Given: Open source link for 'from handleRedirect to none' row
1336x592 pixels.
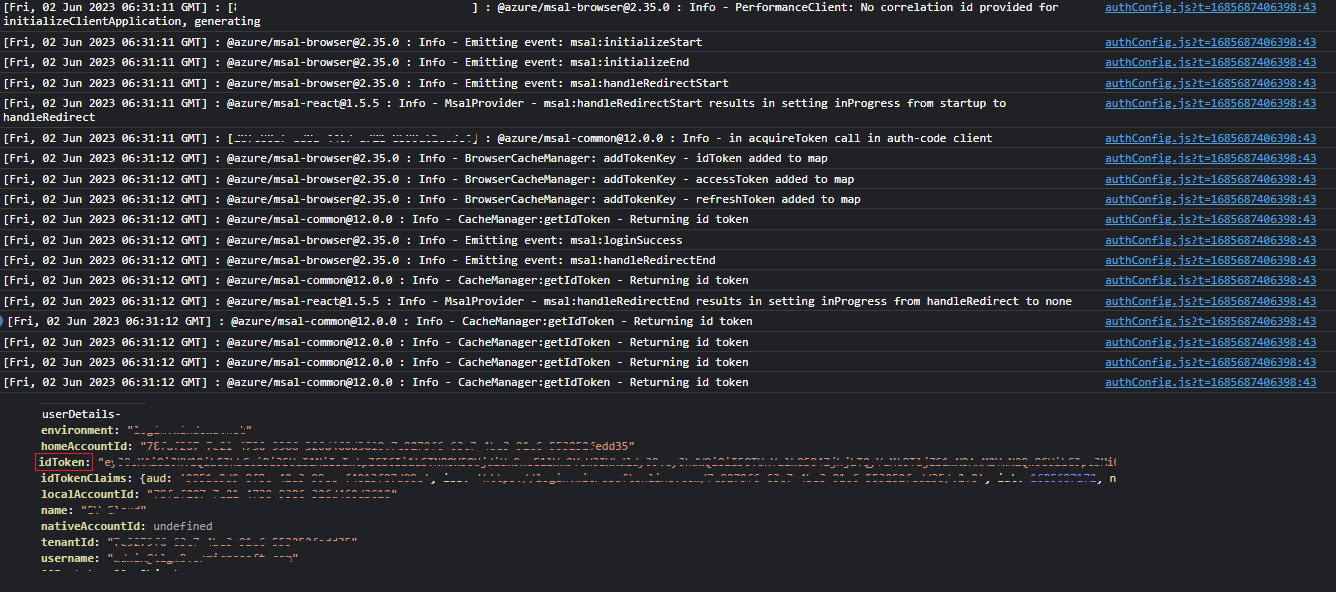Looking at the screenshot, I should 1210,301.
